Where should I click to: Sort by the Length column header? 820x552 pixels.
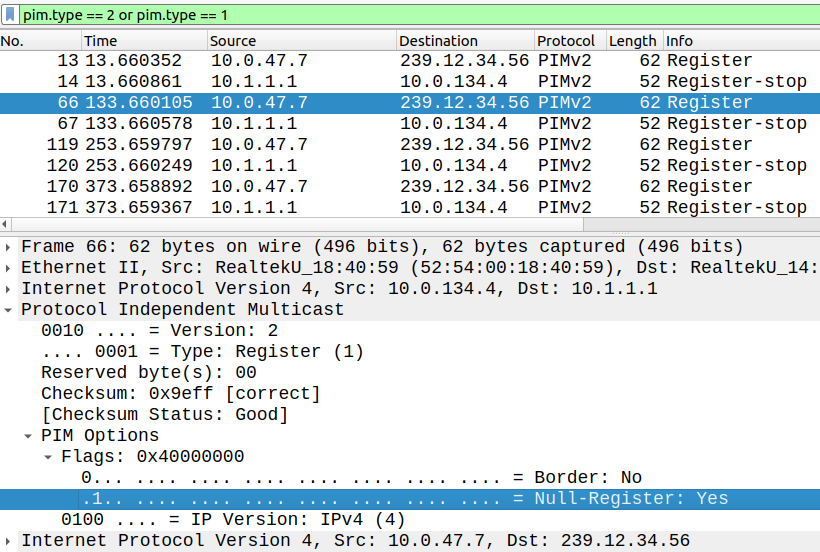635,41
